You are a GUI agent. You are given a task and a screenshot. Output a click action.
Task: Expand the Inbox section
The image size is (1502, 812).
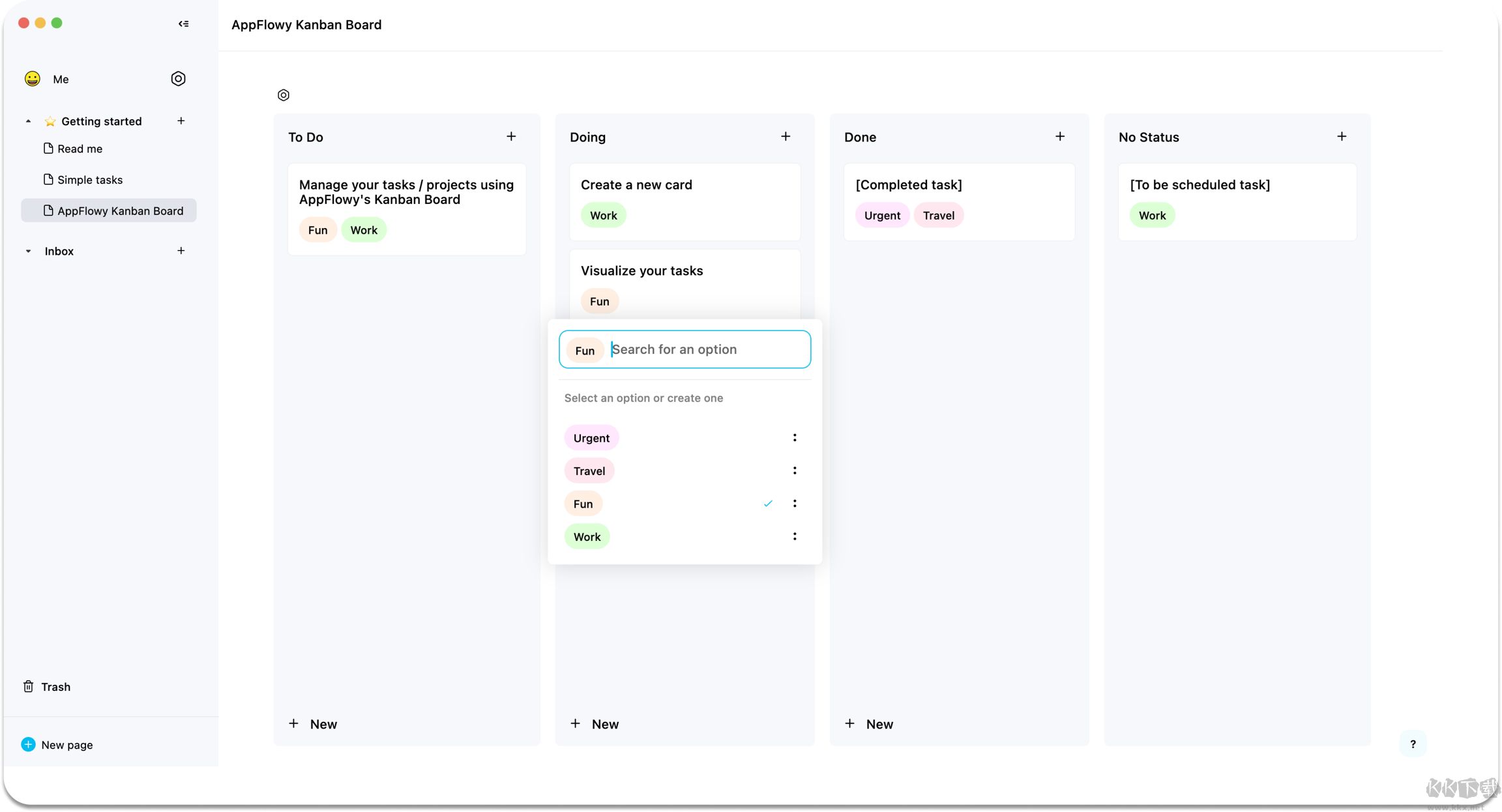pos(28,251)
